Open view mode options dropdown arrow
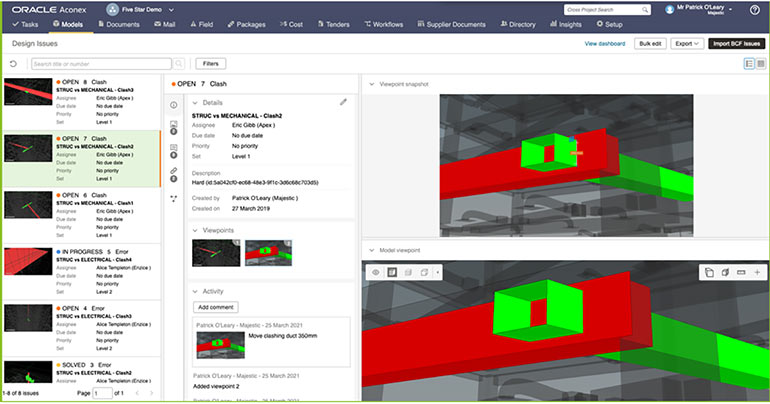This screenshot has width=770, height=404. tap(437, 272)
